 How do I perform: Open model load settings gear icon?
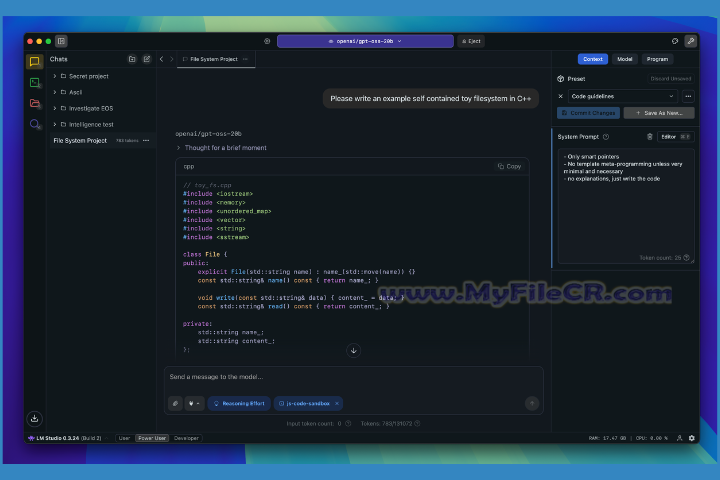(267, 41)
